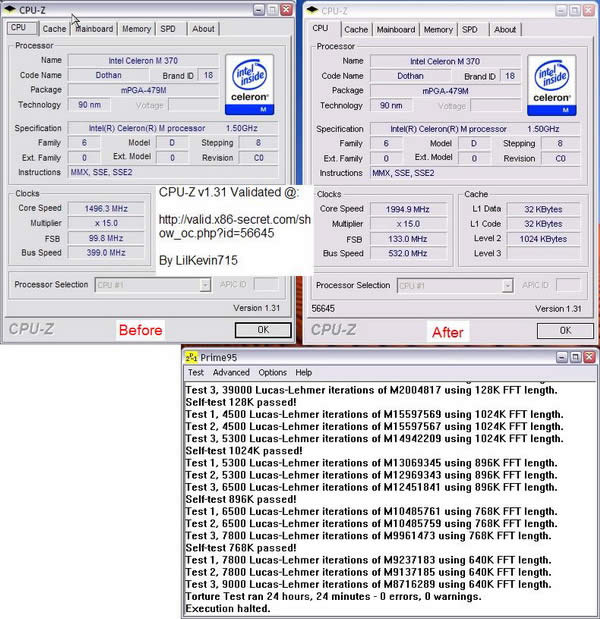
Task: Click Specification field in Before window
Action: [x=173, y=128]
